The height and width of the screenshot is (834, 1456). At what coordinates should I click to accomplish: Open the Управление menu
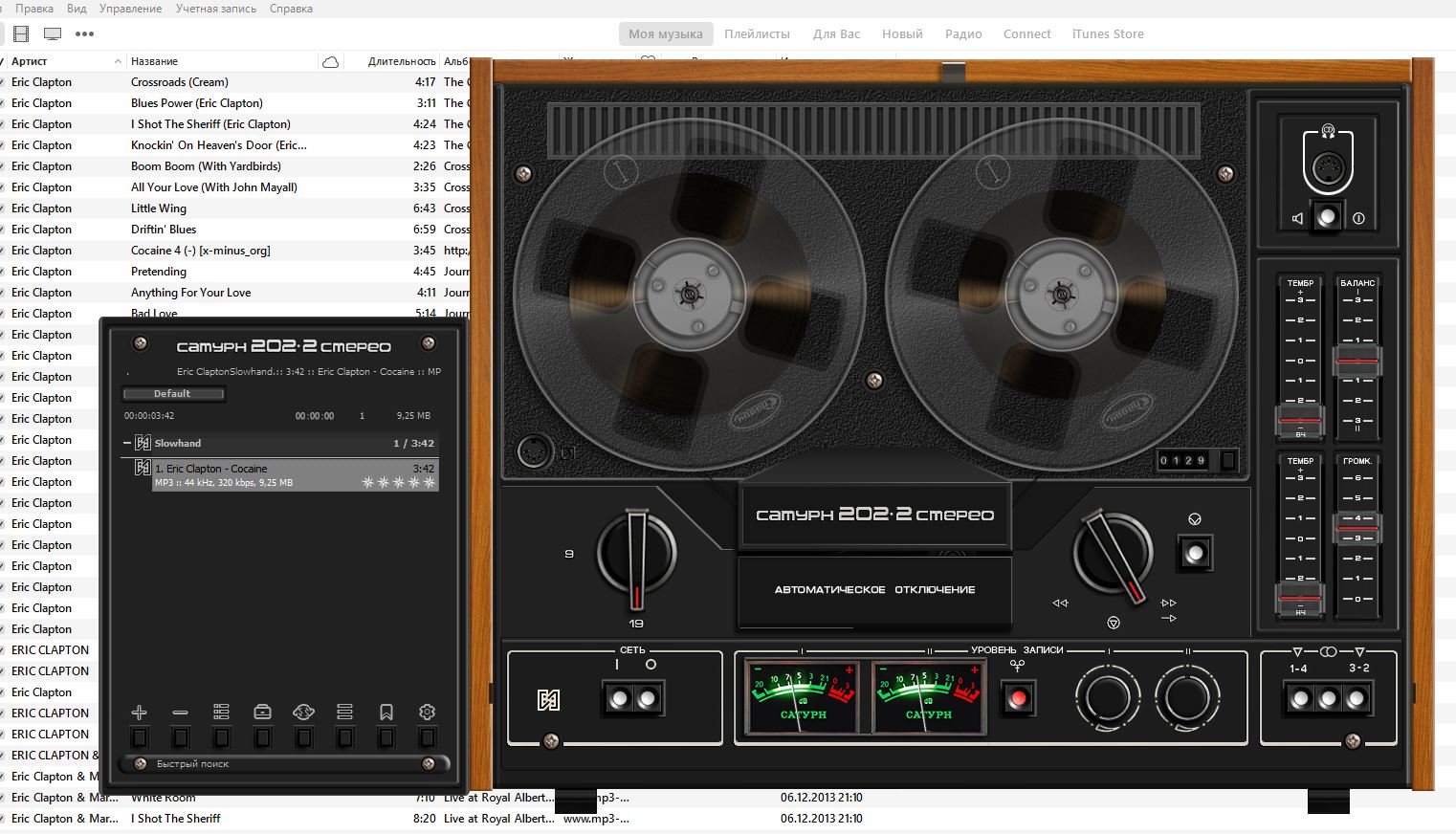131,9
